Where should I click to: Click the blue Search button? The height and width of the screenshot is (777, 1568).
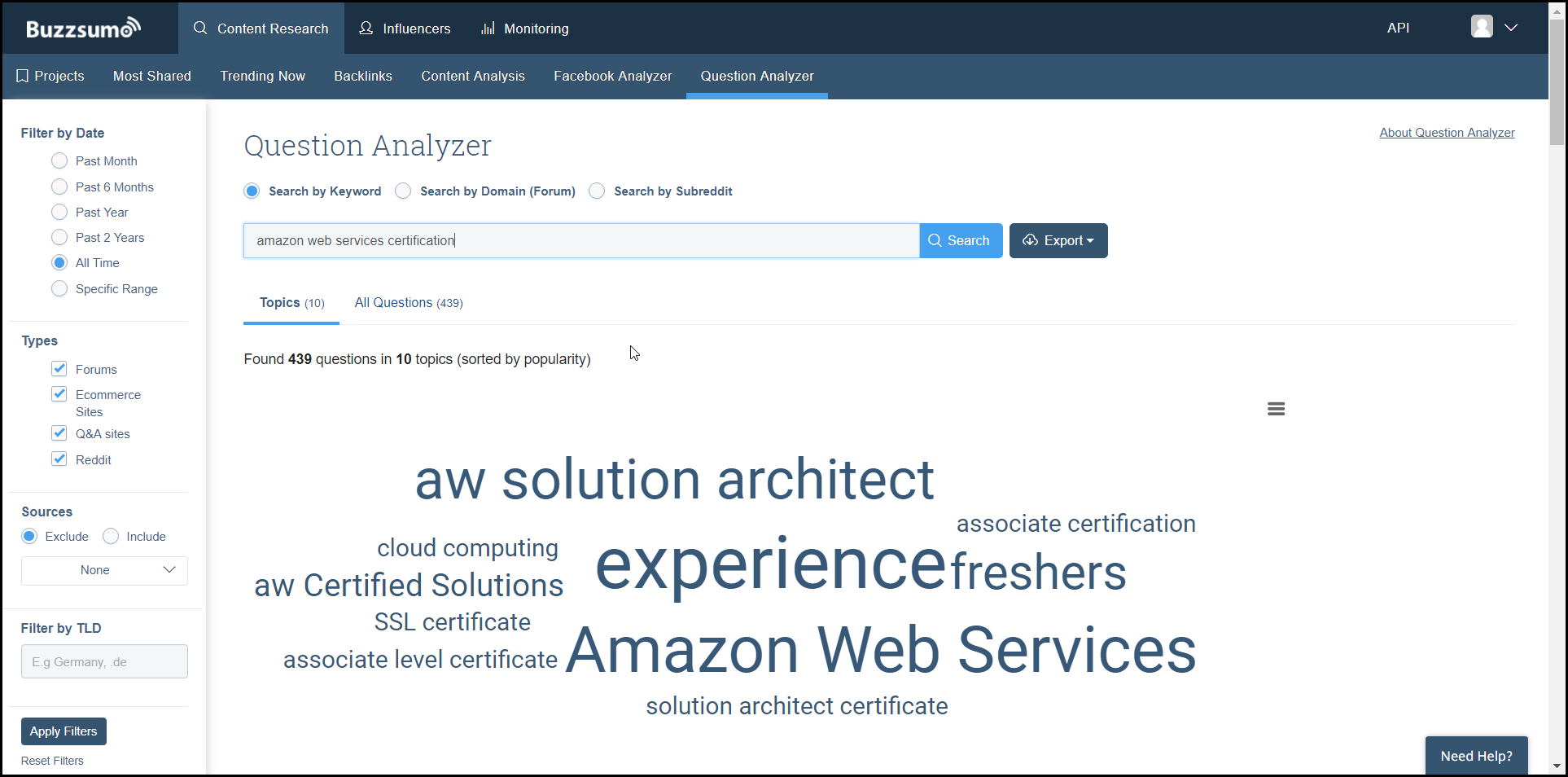pyautogui.click(x=961, y=240)
